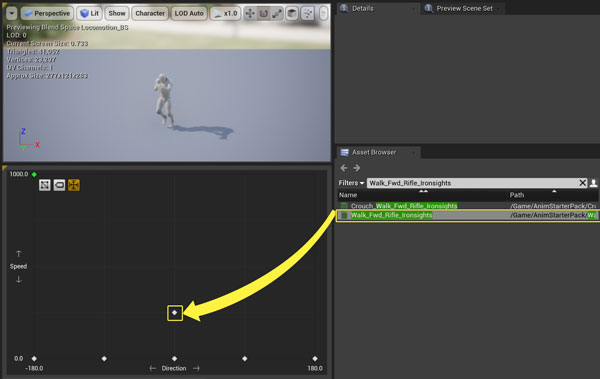The height and width of the screenshot is (379, 600).
Task: Select the translate mode icon
Action: 250,14
